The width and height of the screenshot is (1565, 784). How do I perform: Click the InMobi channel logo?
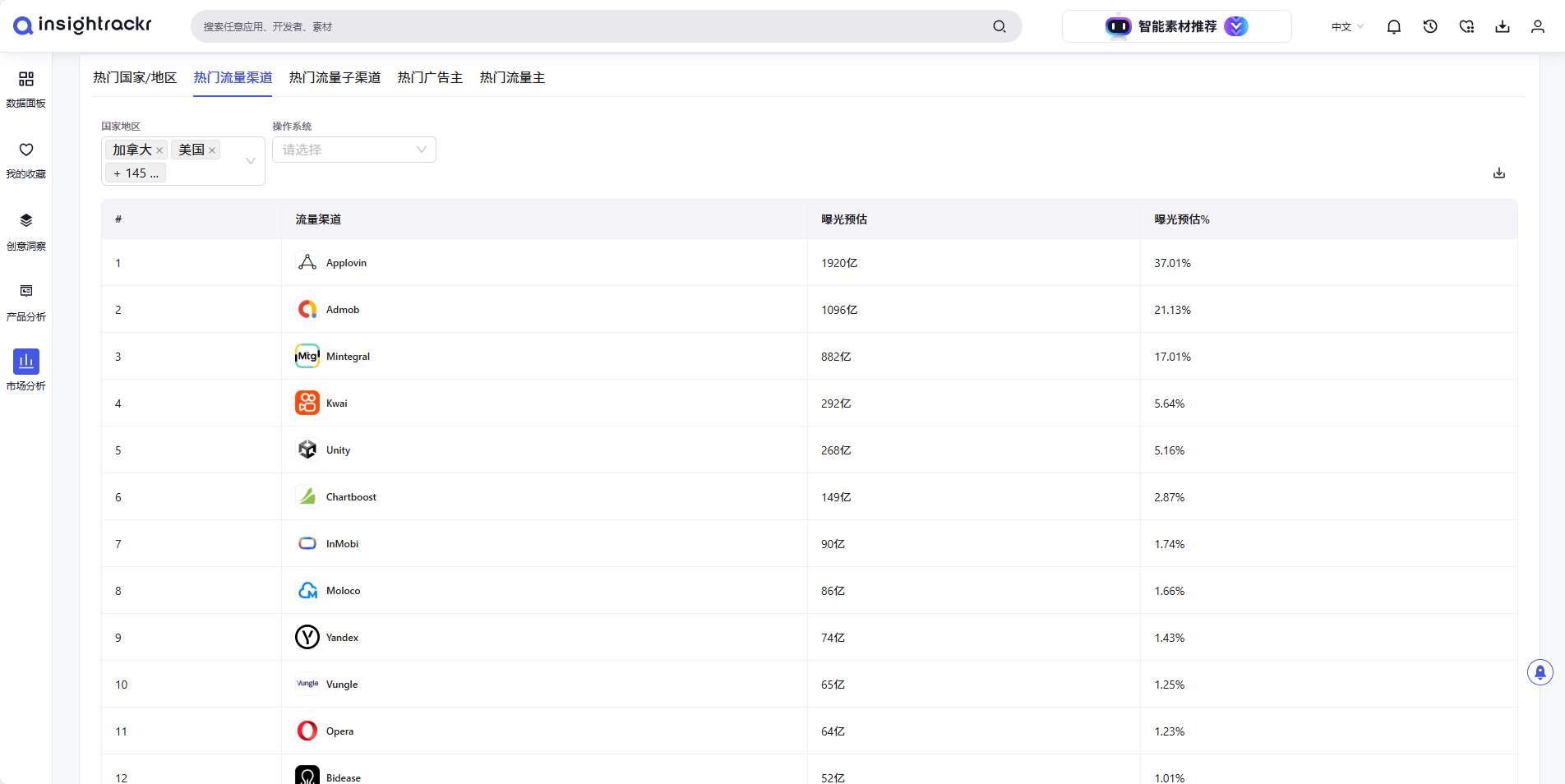(x=307, y=543)
